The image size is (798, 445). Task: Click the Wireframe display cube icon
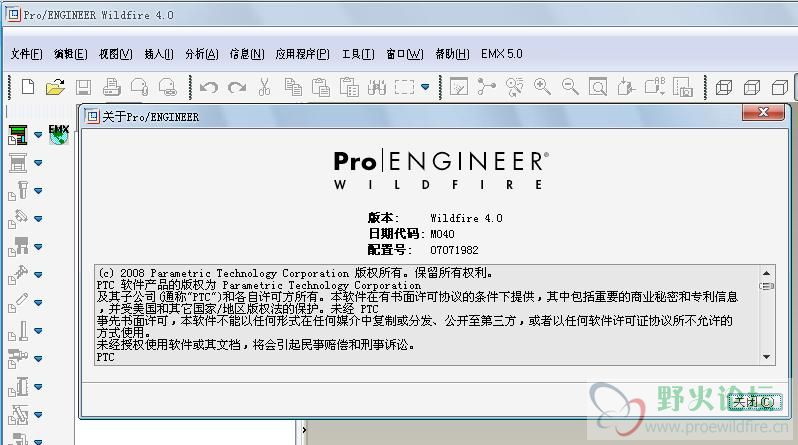724,88
